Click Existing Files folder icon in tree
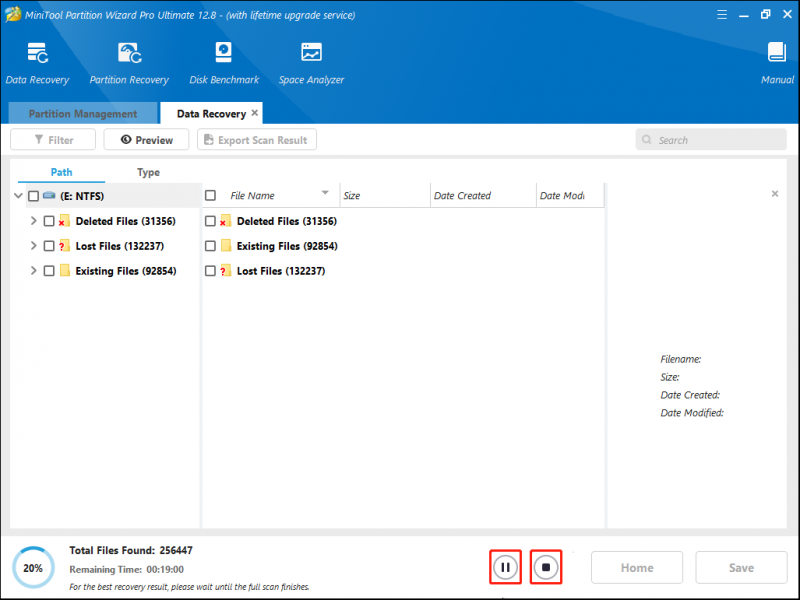Image resolution: width=800 pixels, height=600 pixels. click(x=65, y=270)
